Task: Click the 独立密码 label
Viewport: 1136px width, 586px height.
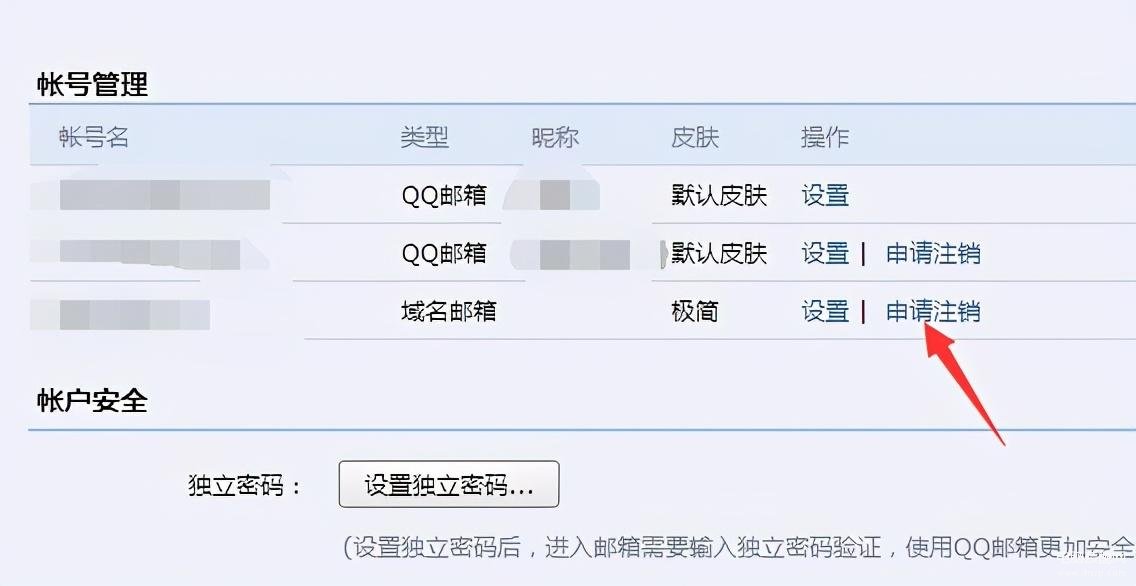Action: click(x=245, y=485)
